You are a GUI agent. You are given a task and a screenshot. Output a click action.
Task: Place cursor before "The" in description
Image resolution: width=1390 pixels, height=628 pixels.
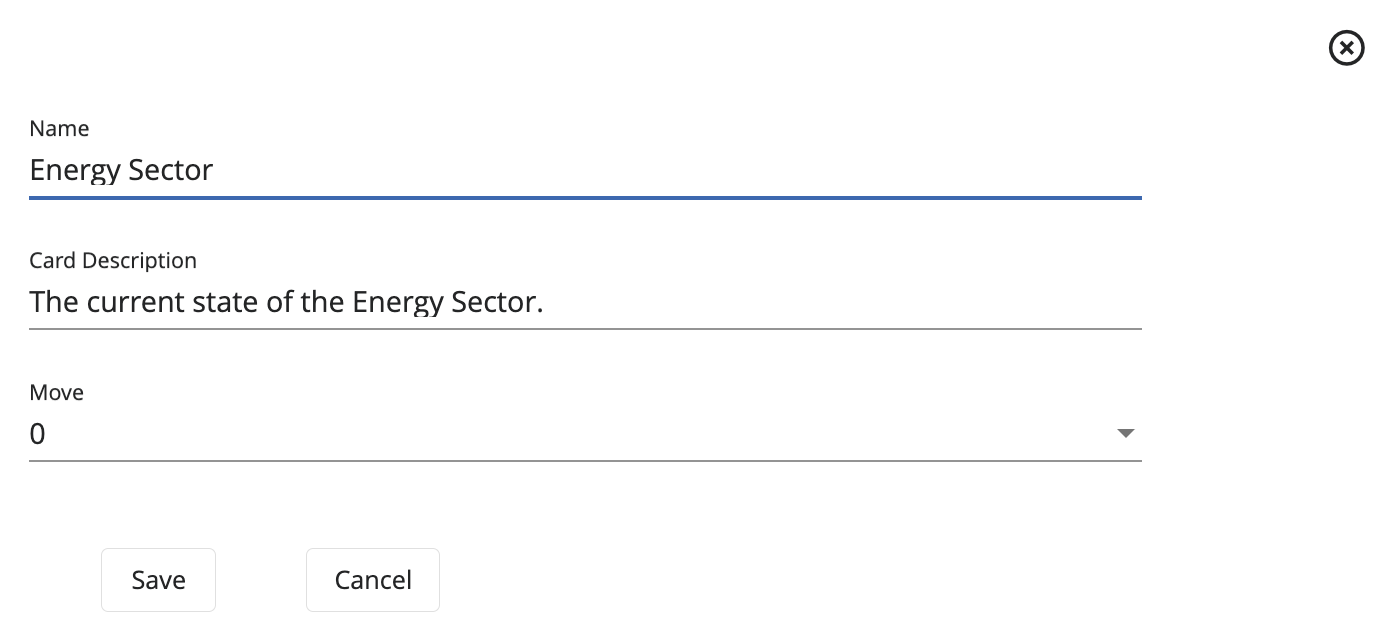tap(31, 302)
